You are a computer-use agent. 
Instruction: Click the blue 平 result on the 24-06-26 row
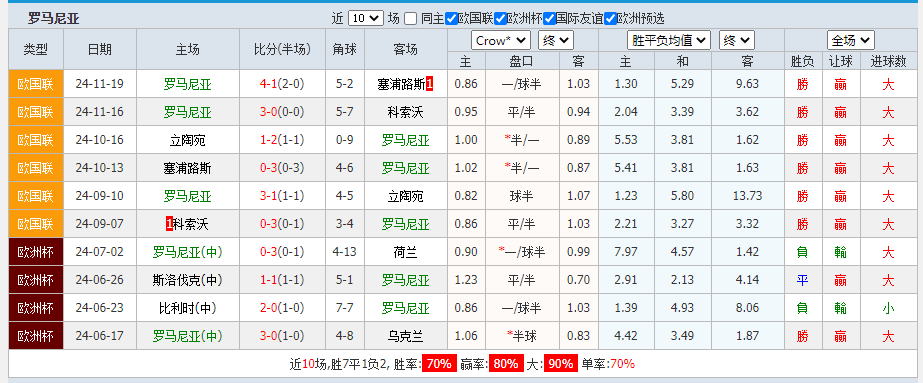click(x=802, y=280)
